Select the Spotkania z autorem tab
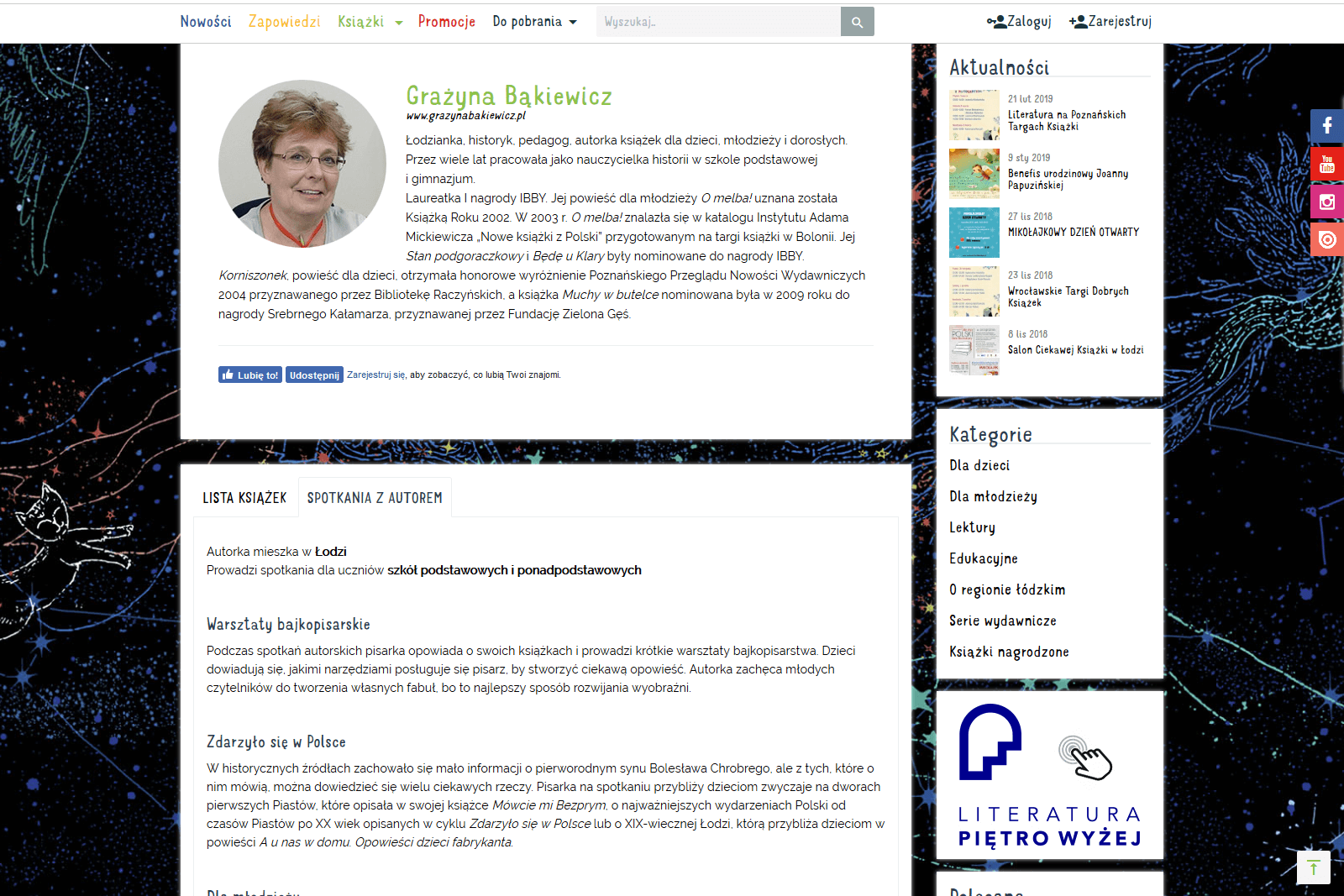The image size is (1344, 896). click(375, 498)
